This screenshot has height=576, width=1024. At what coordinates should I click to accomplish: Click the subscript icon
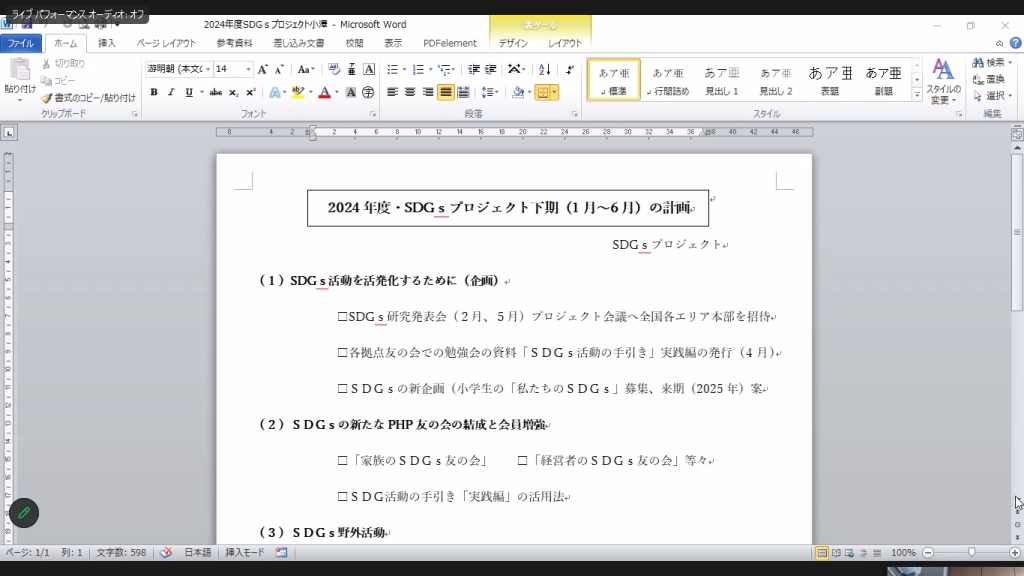point(234,92)
